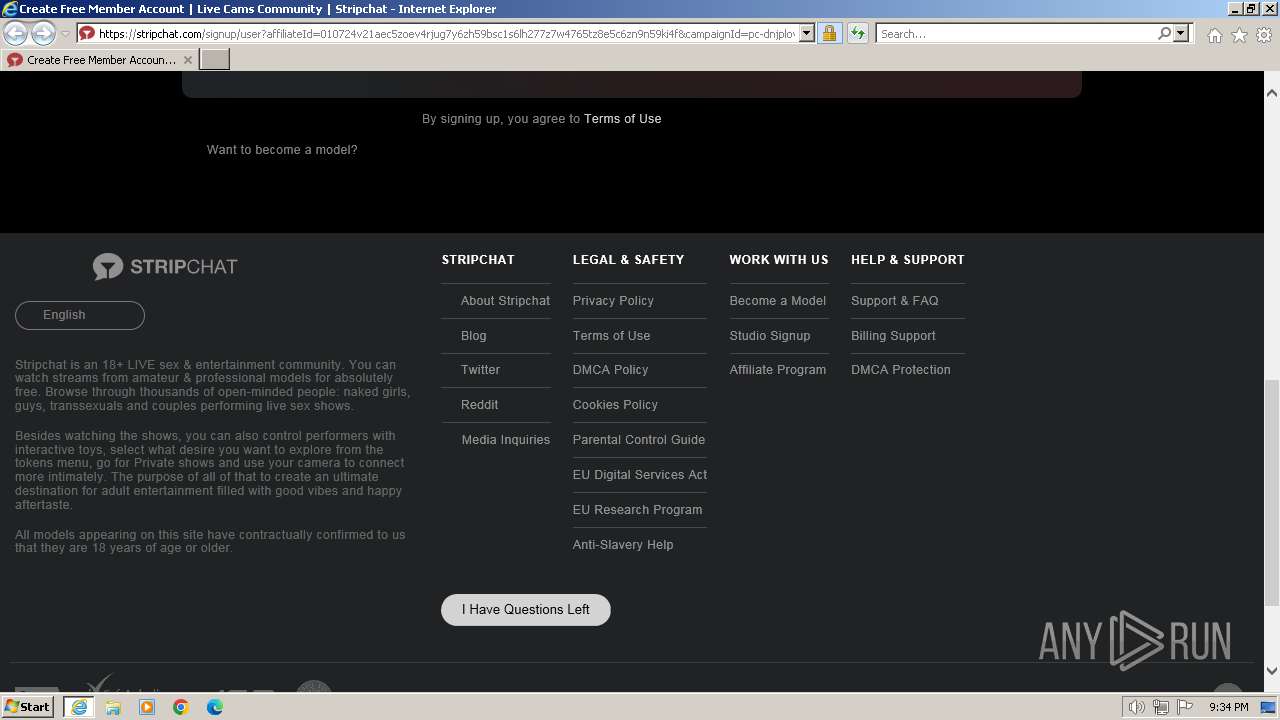
Task: Select the Create Free Member Account tab
Action: click(x=100, y=60)
